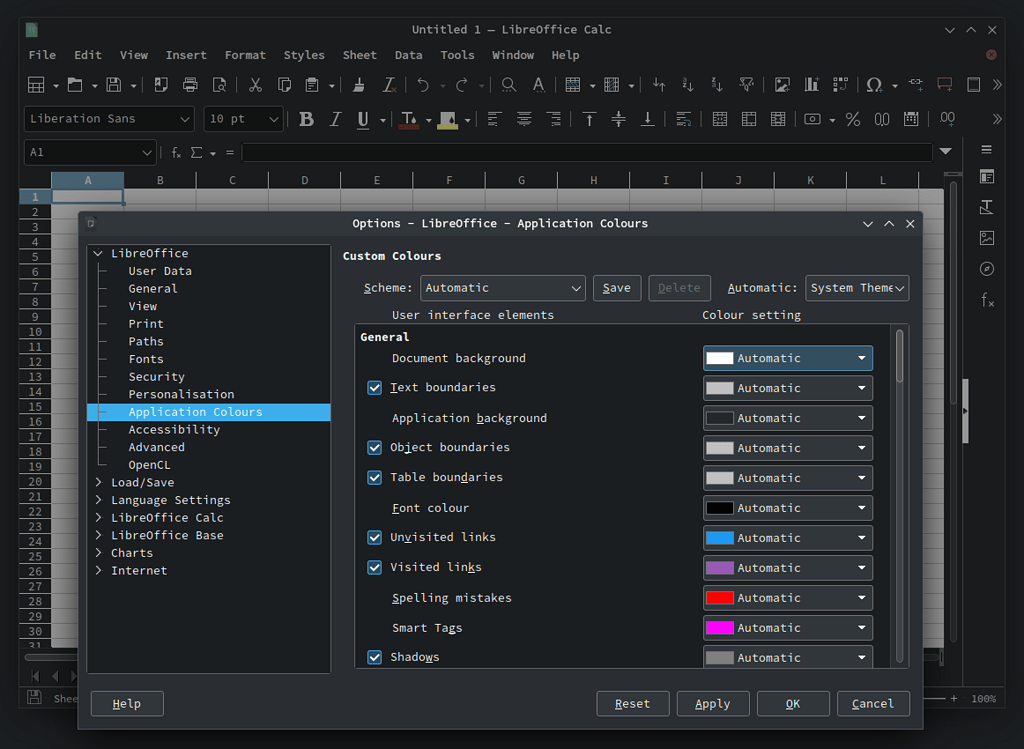
Task: Open the Tools menu
Action: [x=457, y=55]
